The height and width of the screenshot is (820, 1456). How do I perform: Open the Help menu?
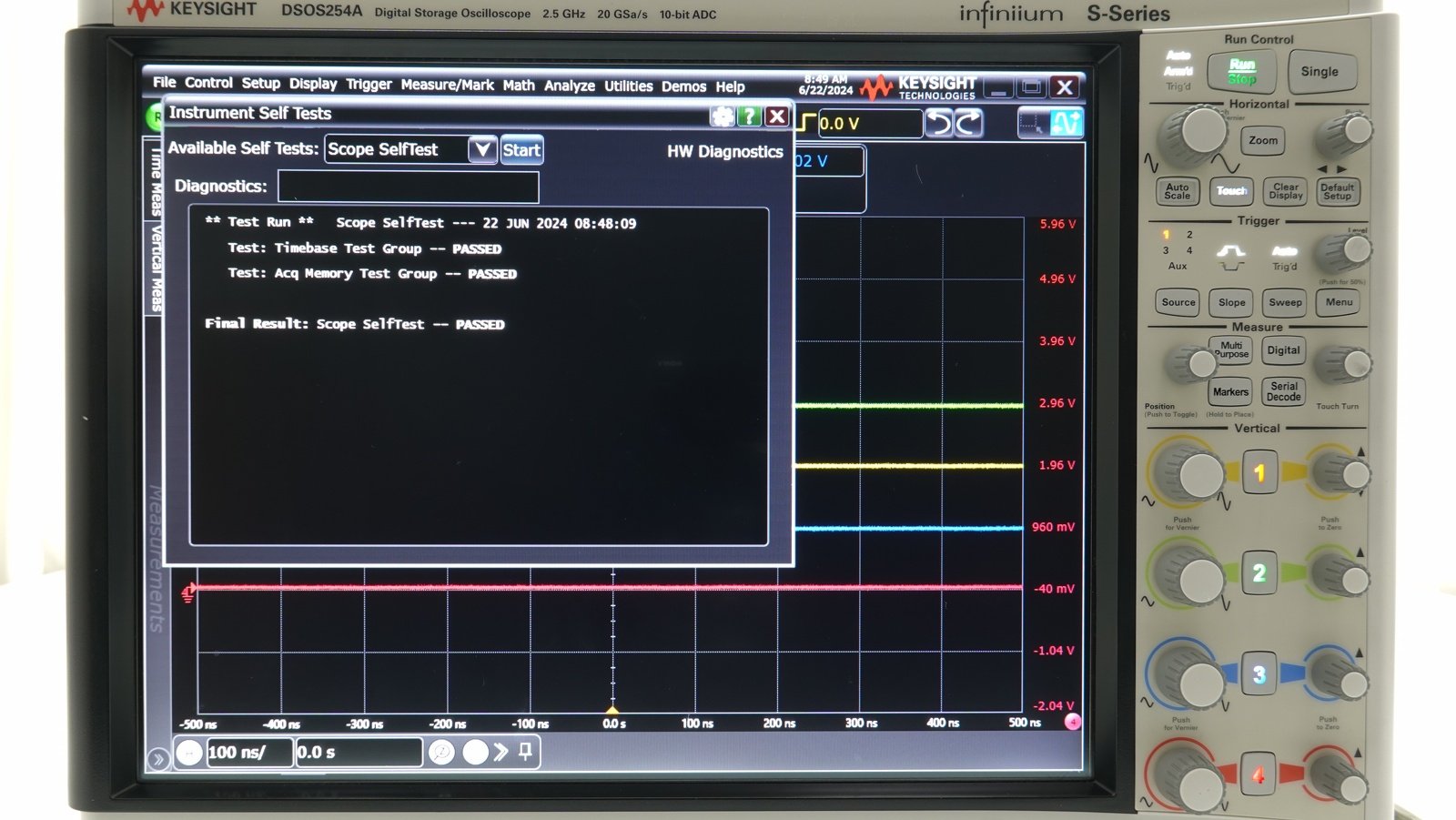point(730,87)
